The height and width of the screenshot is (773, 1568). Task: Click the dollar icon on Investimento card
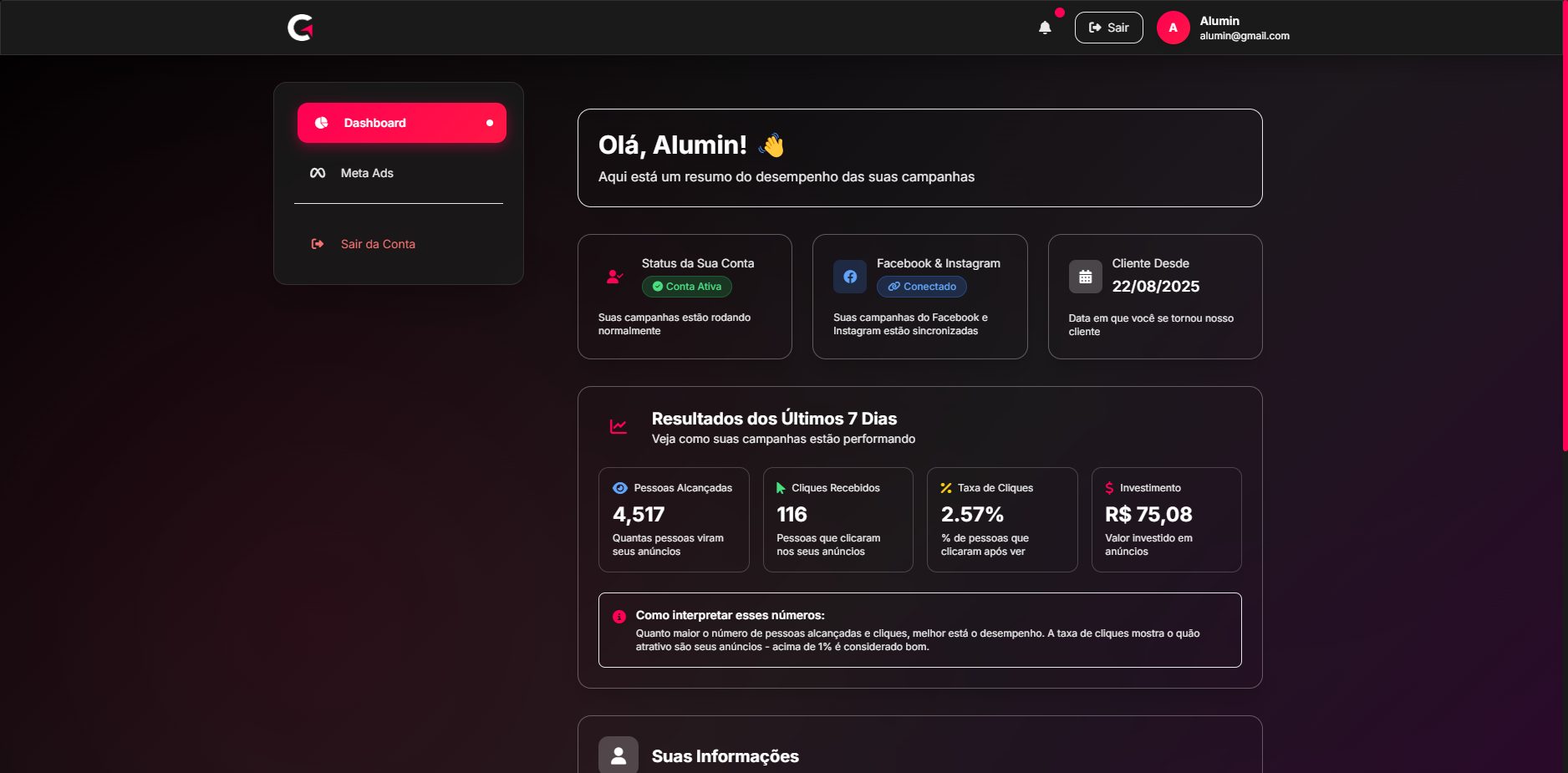click(x=1110, y=488)
